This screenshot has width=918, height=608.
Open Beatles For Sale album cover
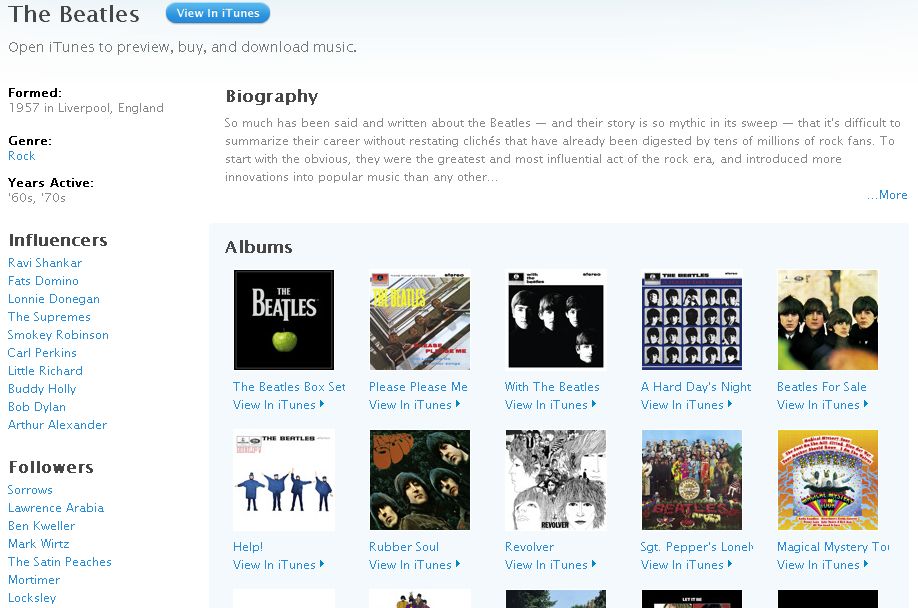[x=828, y=320]
